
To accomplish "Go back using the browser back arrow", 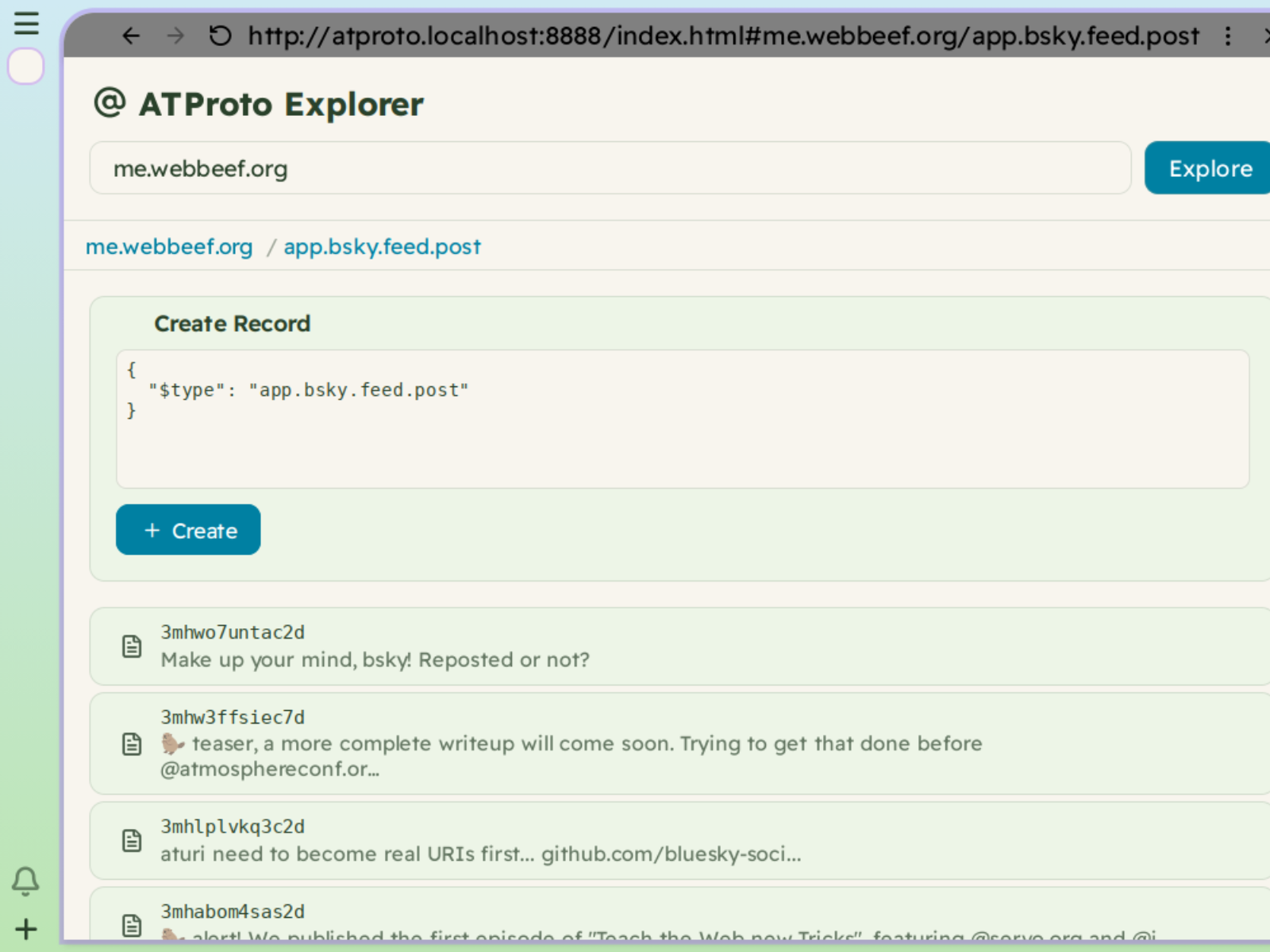I will point(130,36).
